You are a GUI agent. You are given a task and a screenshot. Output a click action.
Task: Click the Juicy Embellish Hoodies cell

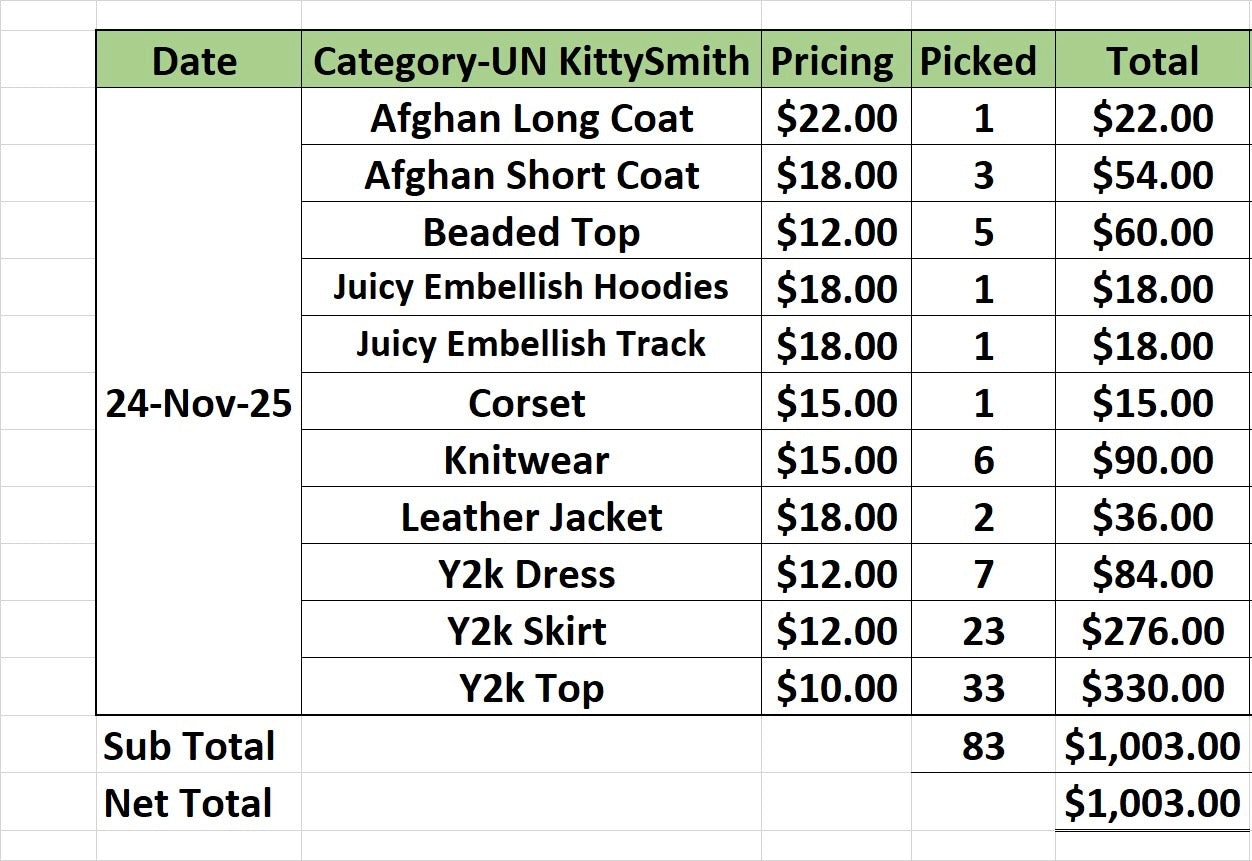coord(531,288)
